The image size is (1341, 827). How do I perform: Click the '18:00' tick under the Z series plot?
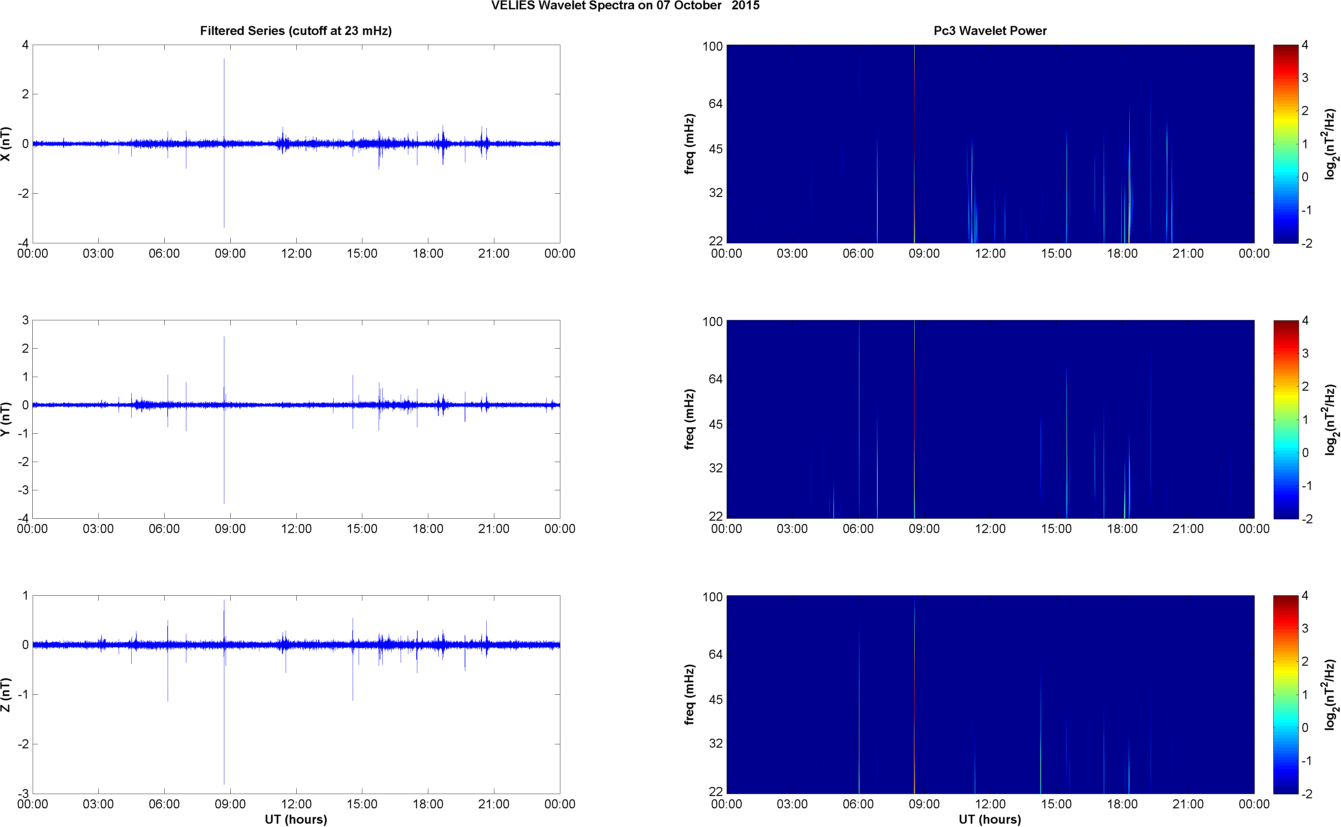click(428, 803)
